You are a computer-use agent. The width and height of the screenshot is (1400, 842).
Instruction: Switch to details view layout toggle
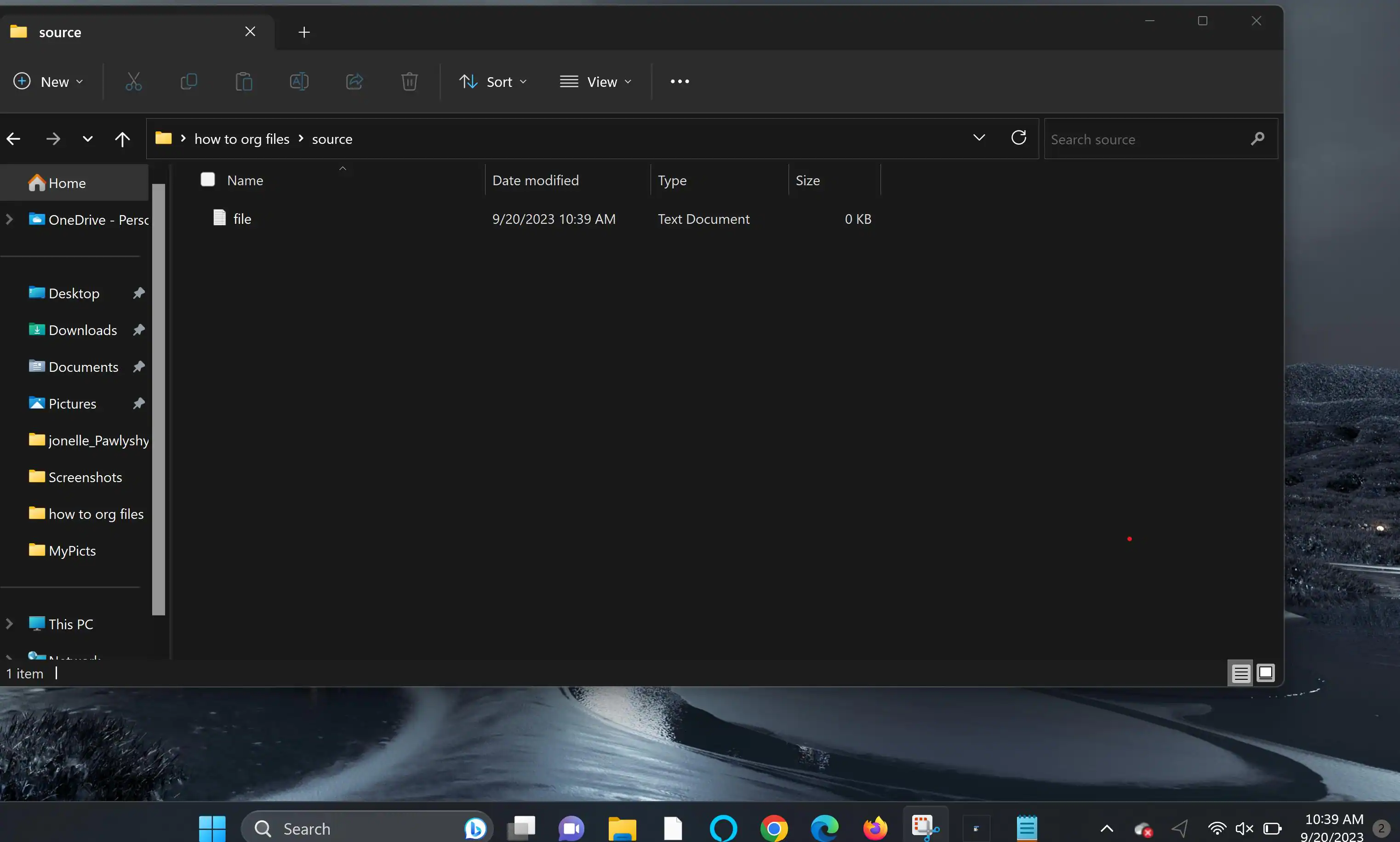(1240, 673)
